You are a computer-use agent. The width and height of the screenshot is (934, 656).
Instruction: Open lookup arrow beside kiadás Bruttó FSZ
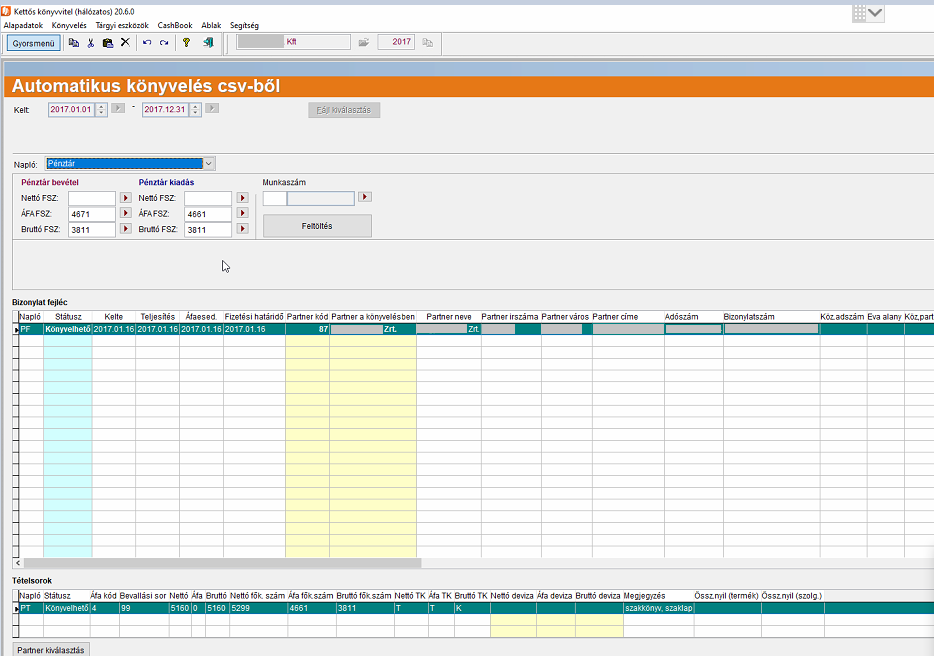pyautogui.click(x=242, y=229)
